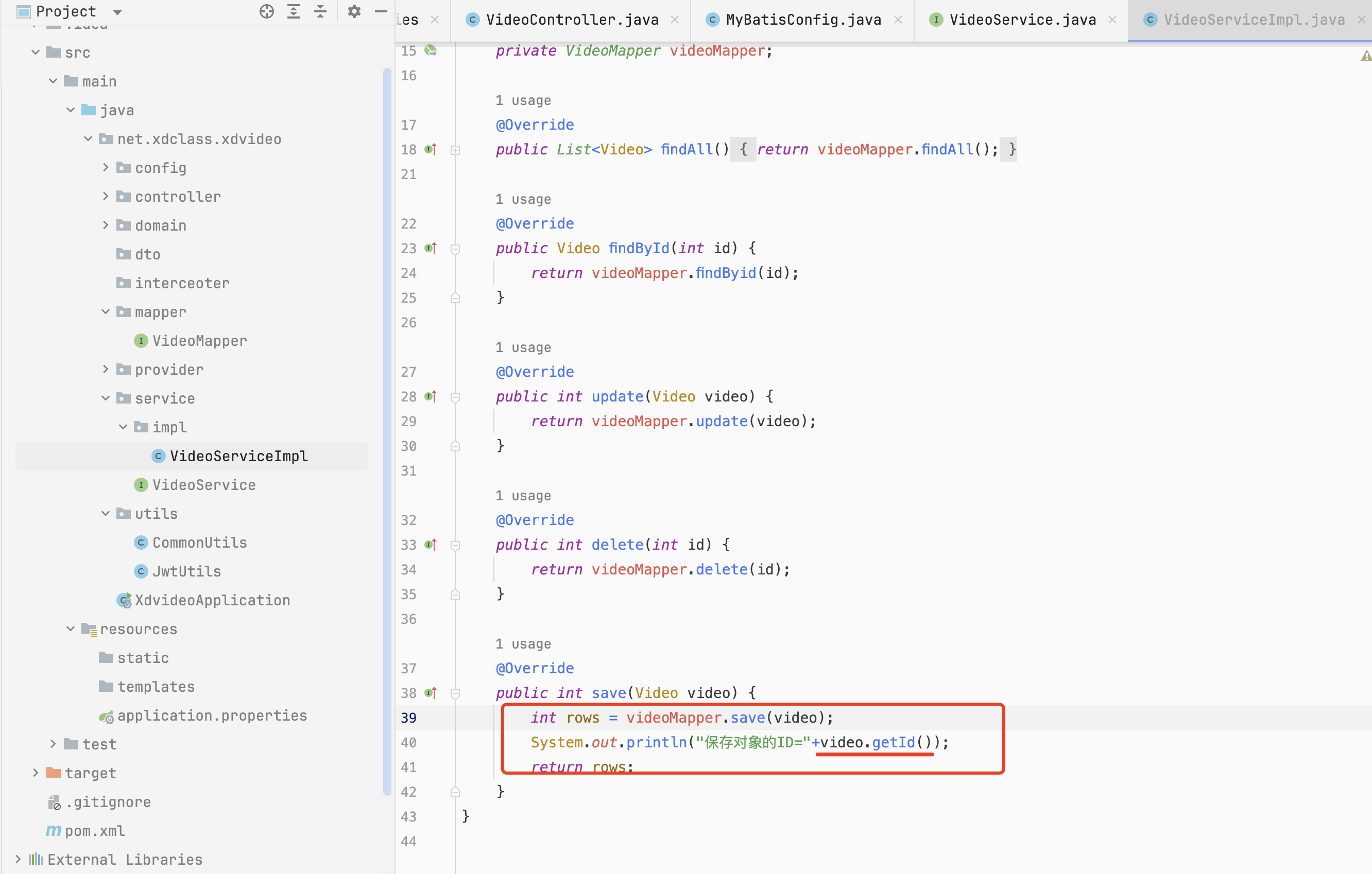The image size is (1372, 874).
Task: Close the VideoController.java tab
Action: pyautogui.click(x=675, y=20)
